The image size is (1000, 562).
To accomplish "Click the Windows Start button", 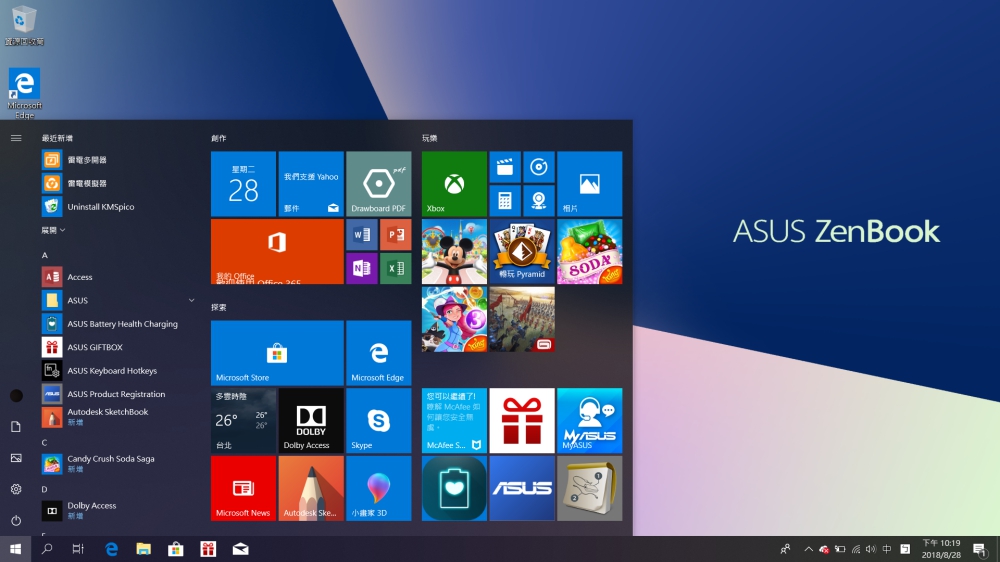I will (x=15, y=549).
